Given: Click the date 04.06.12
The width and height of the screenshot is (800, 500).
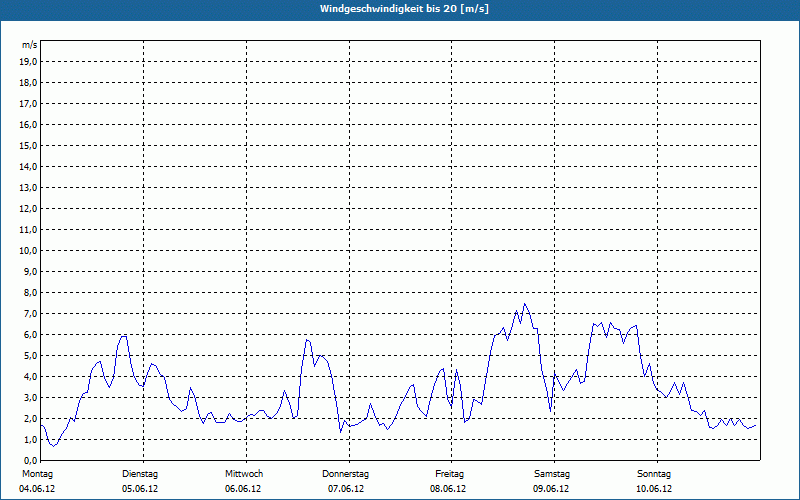Looking at the screenshot, I should coord(37,489).
